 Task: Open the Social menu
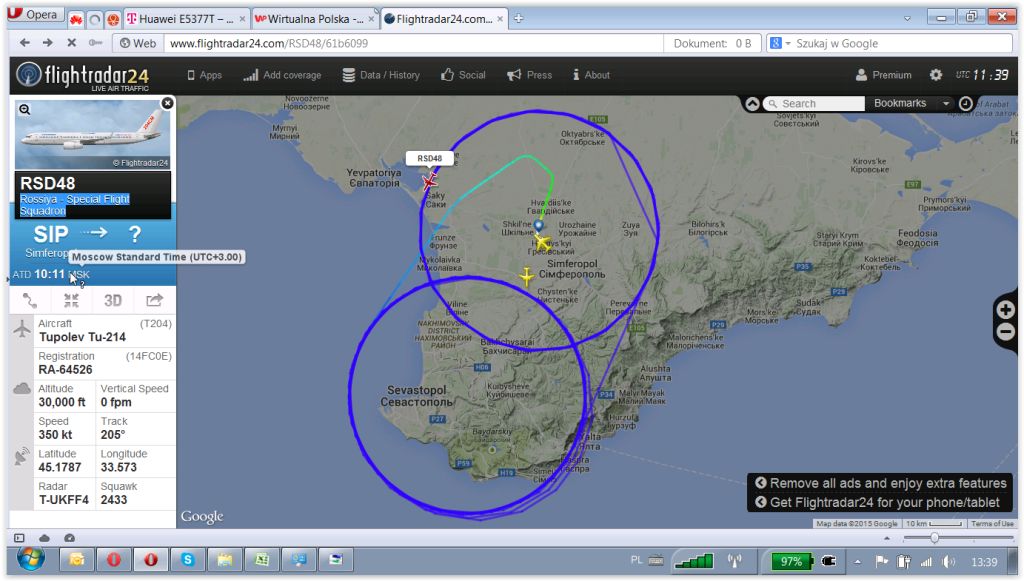pos(463,75)
